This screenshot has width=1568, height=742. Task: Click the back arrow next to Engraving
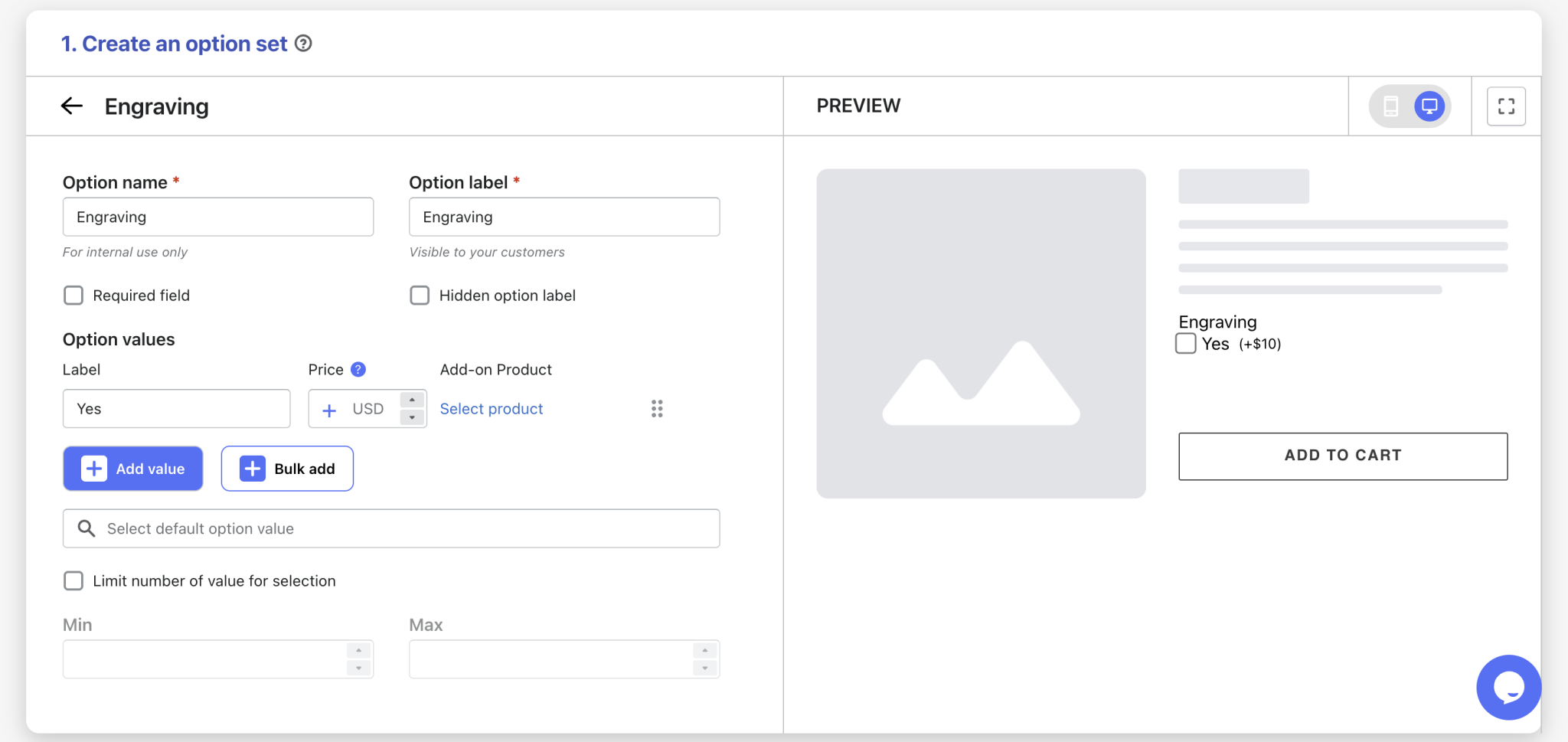71,106
